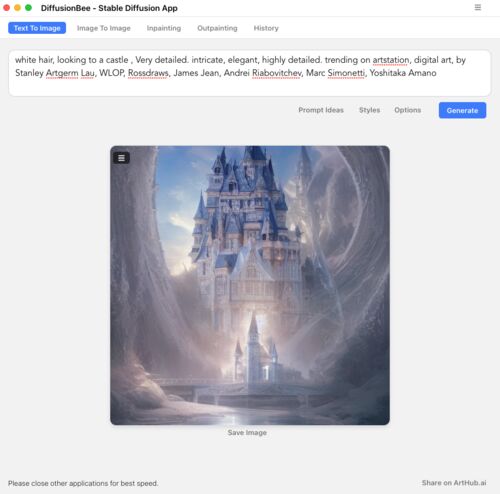Viewport: 500px width, 494px height.
Task: Focus the prompt text box
Action: [x=250, y=73]
